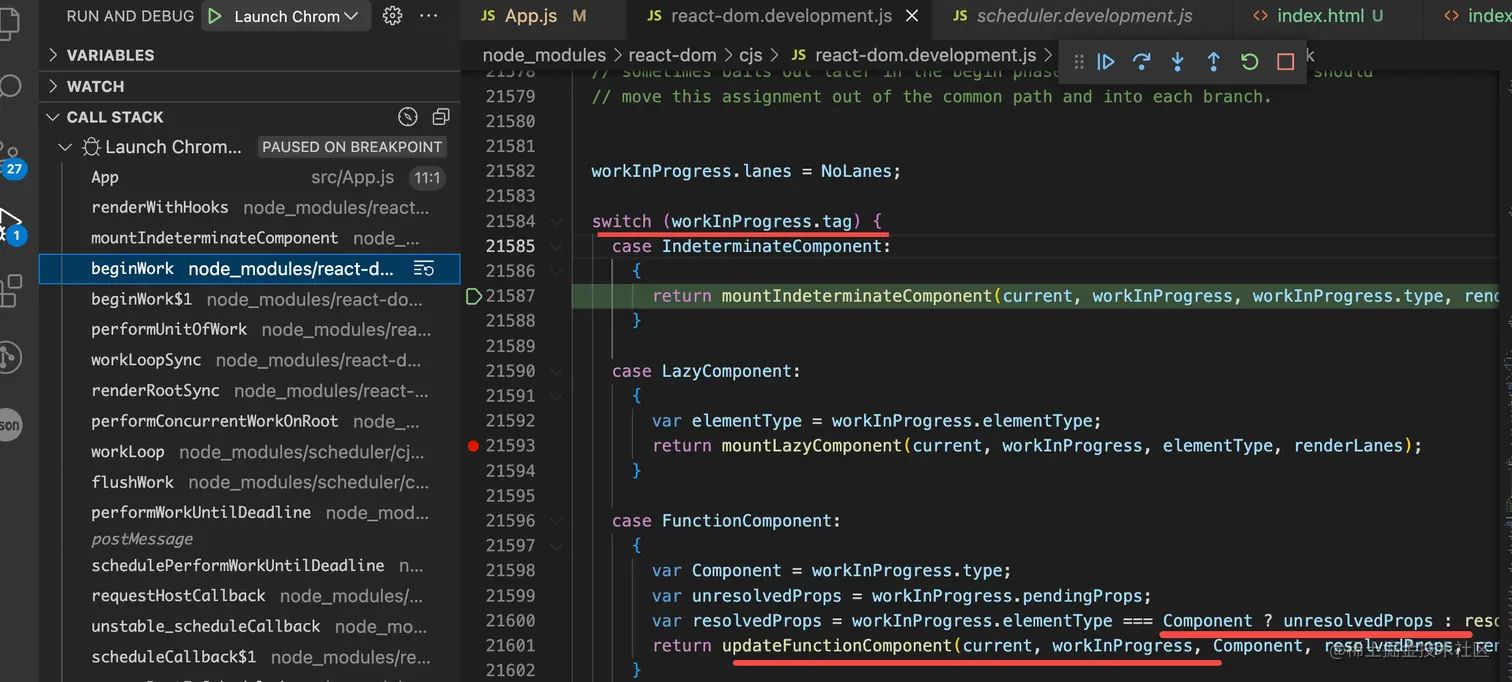
Task: Start debugging with the Launch Chrome play button
Action: click(215, 15)
